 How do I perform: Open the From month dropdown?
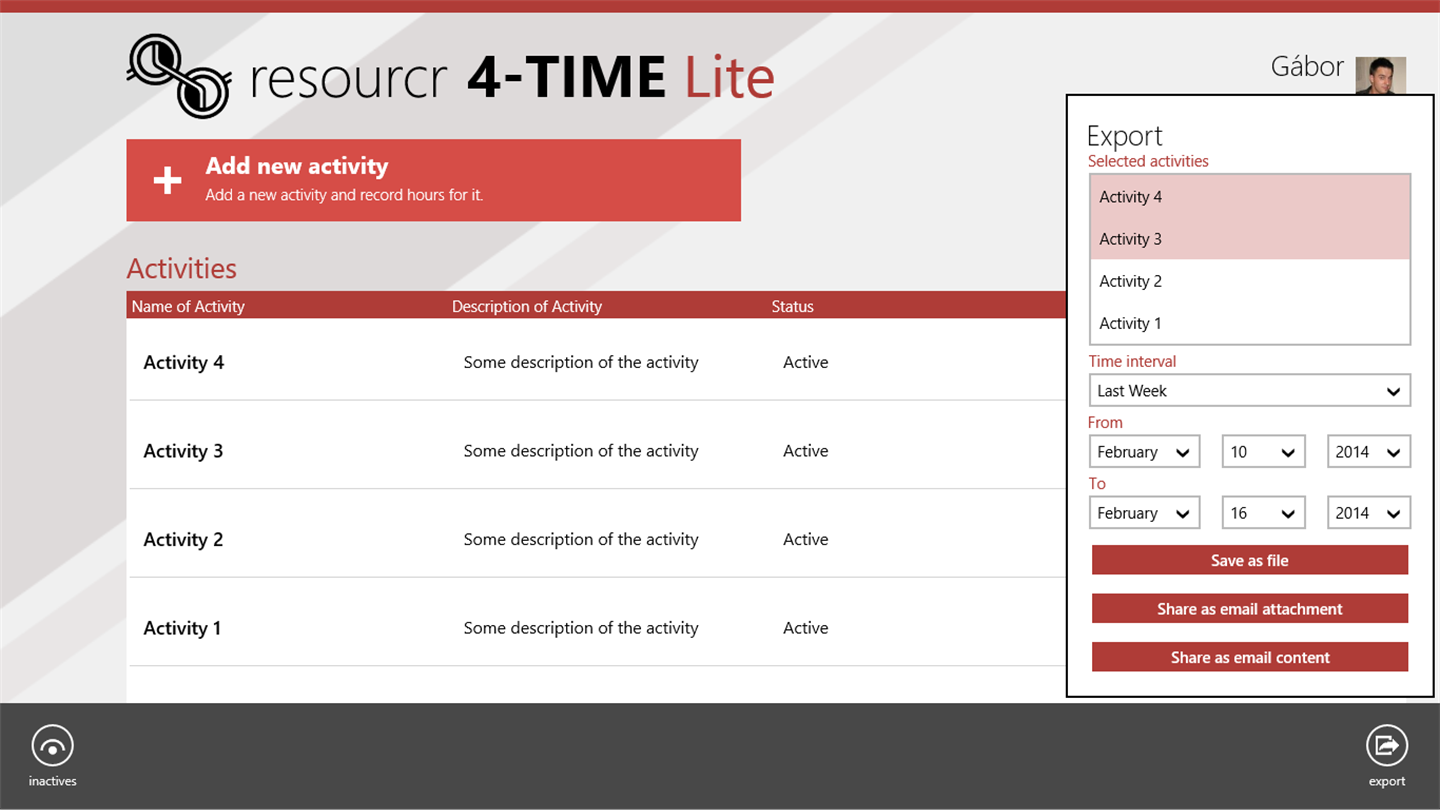1144,452
